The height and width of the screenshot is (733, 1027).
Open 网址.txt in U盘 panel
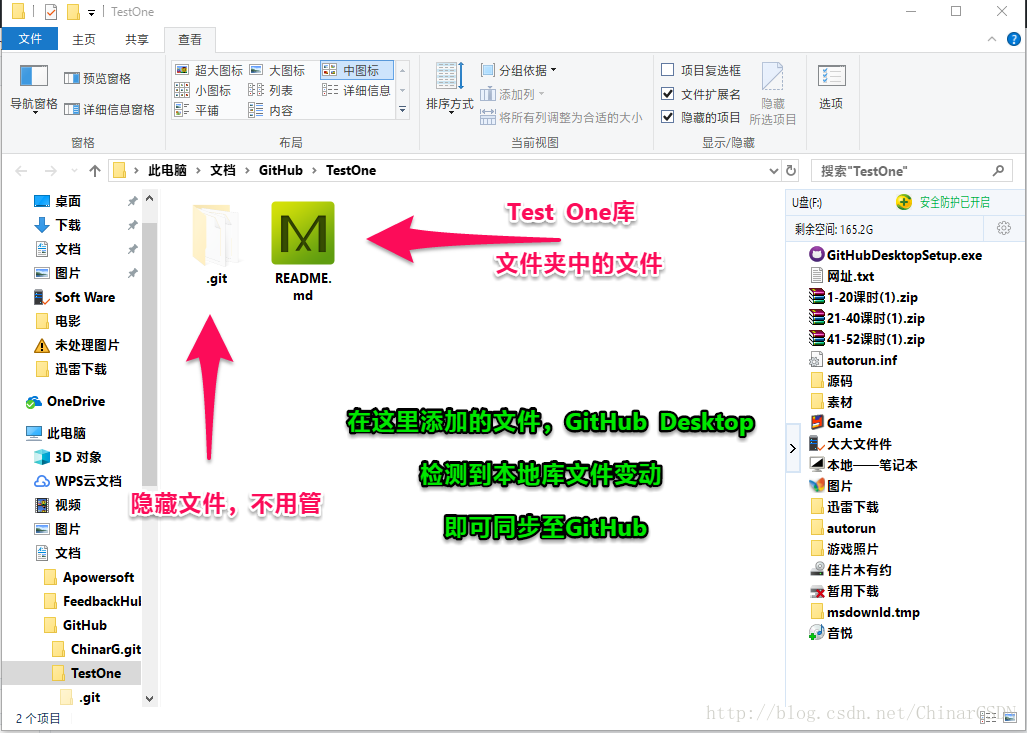pos(842,276)
